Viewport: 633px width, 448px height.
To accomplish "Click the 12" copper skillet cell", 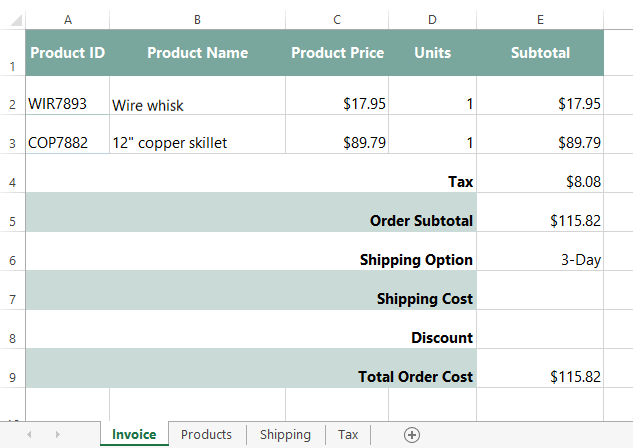I will tap(197, 142).
